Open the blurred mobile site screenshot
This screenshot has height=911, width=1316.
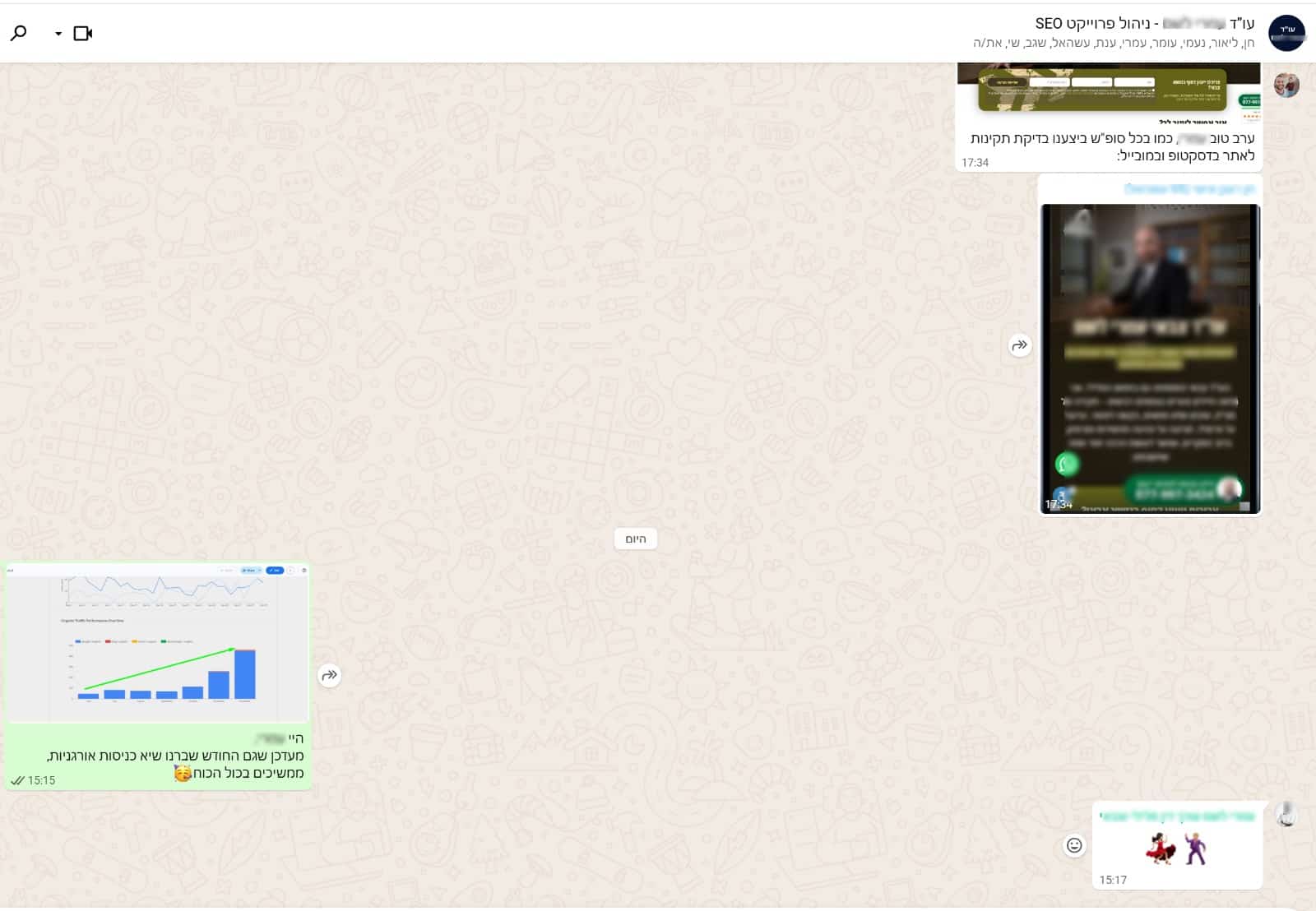(1150, 358)
